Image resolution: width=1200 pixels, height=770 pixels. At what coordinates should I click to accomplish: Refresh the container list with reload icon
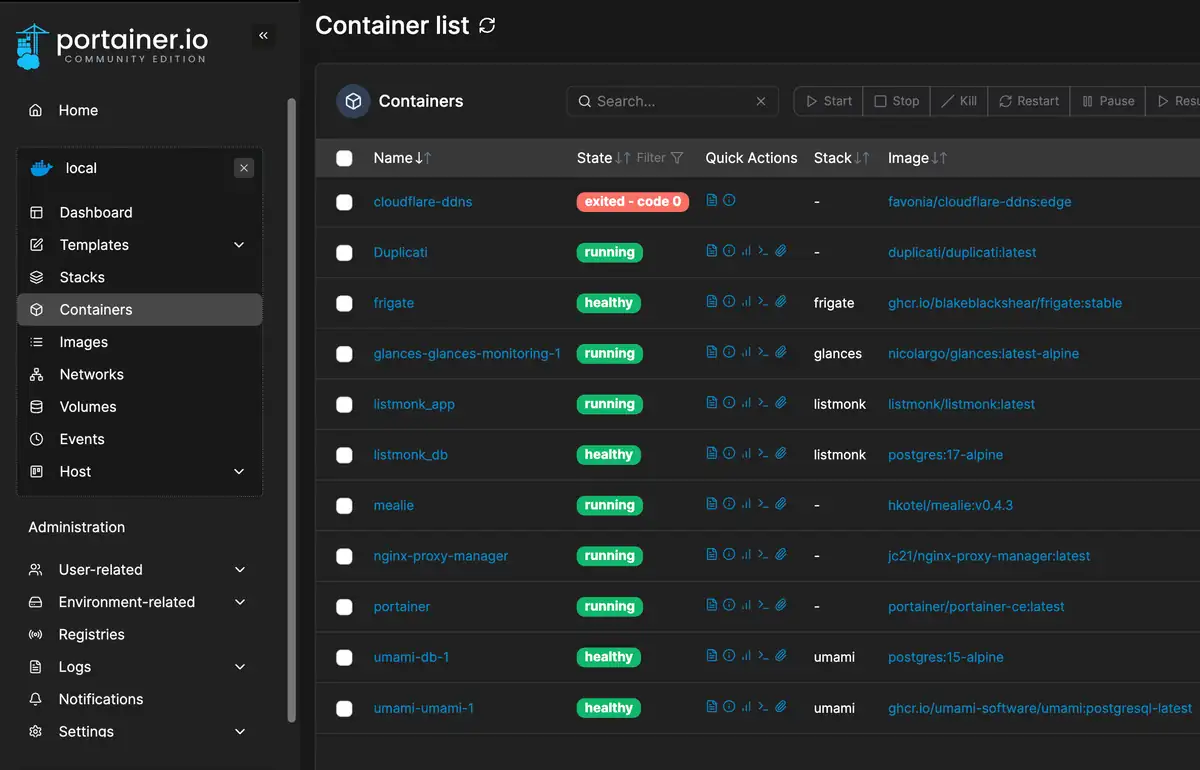pyautogui.click(x=487, y=26)
